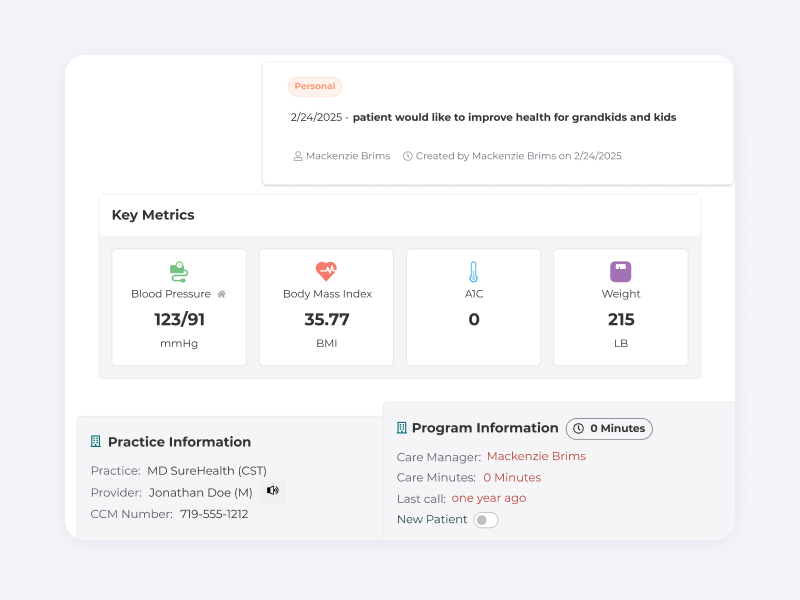This screenshot has height=600, width=800.
Task: Click the 0 Minutes timer button
Action: pos(609,428)
